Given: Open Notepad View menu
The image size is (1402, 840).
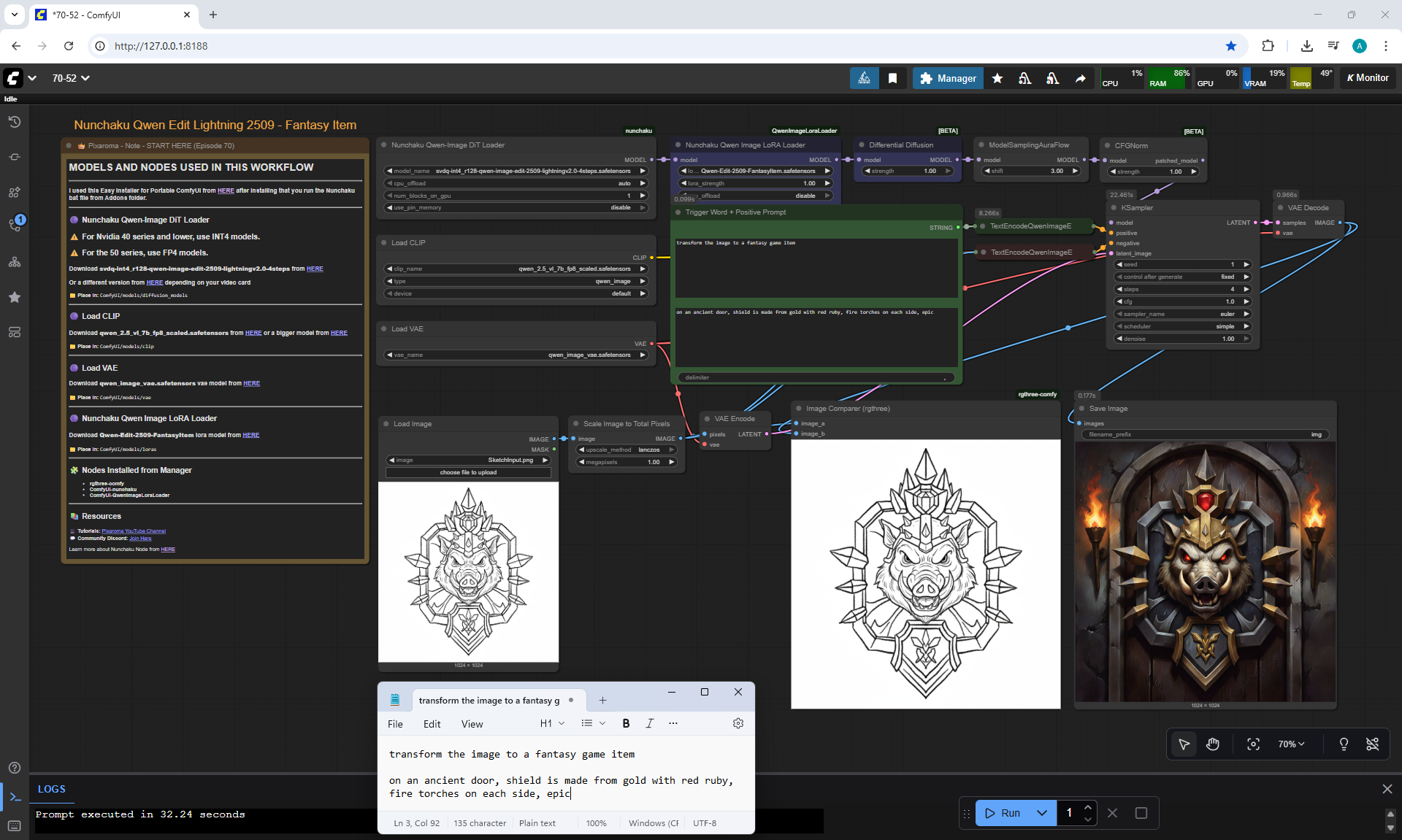Looking at the screenshot, I should pos(472,724).
